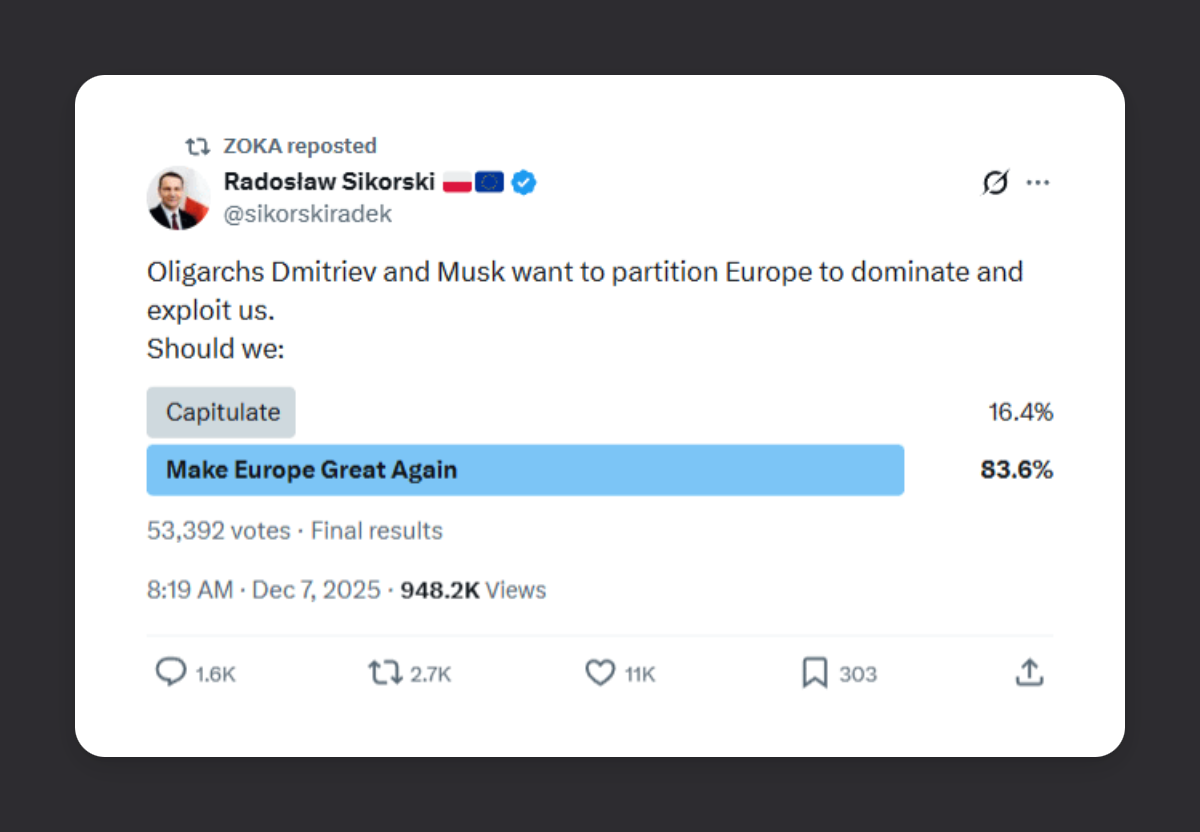The image size is (1200, 832).
Task: Select the Make Europe Great Again bar
Action: pos(525,470)
